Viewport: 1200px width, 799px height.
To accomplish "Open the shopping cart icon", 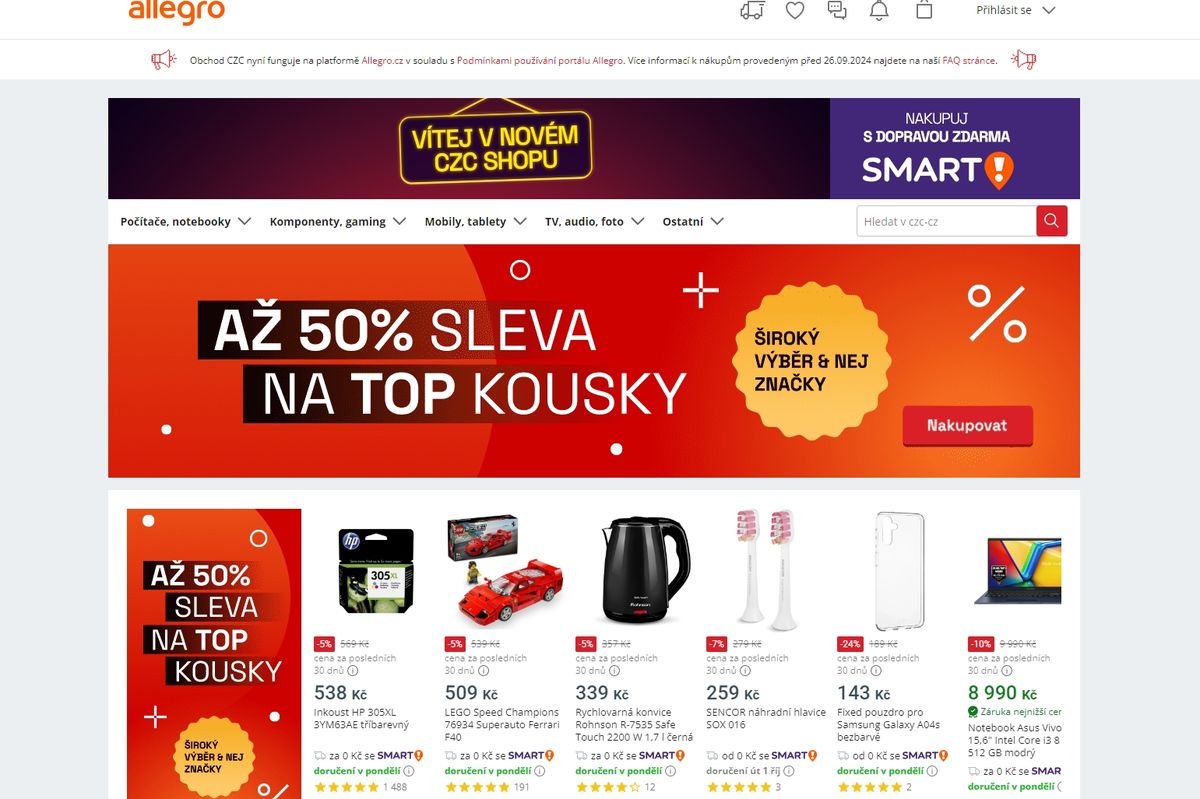I will (x=924, y=10).
